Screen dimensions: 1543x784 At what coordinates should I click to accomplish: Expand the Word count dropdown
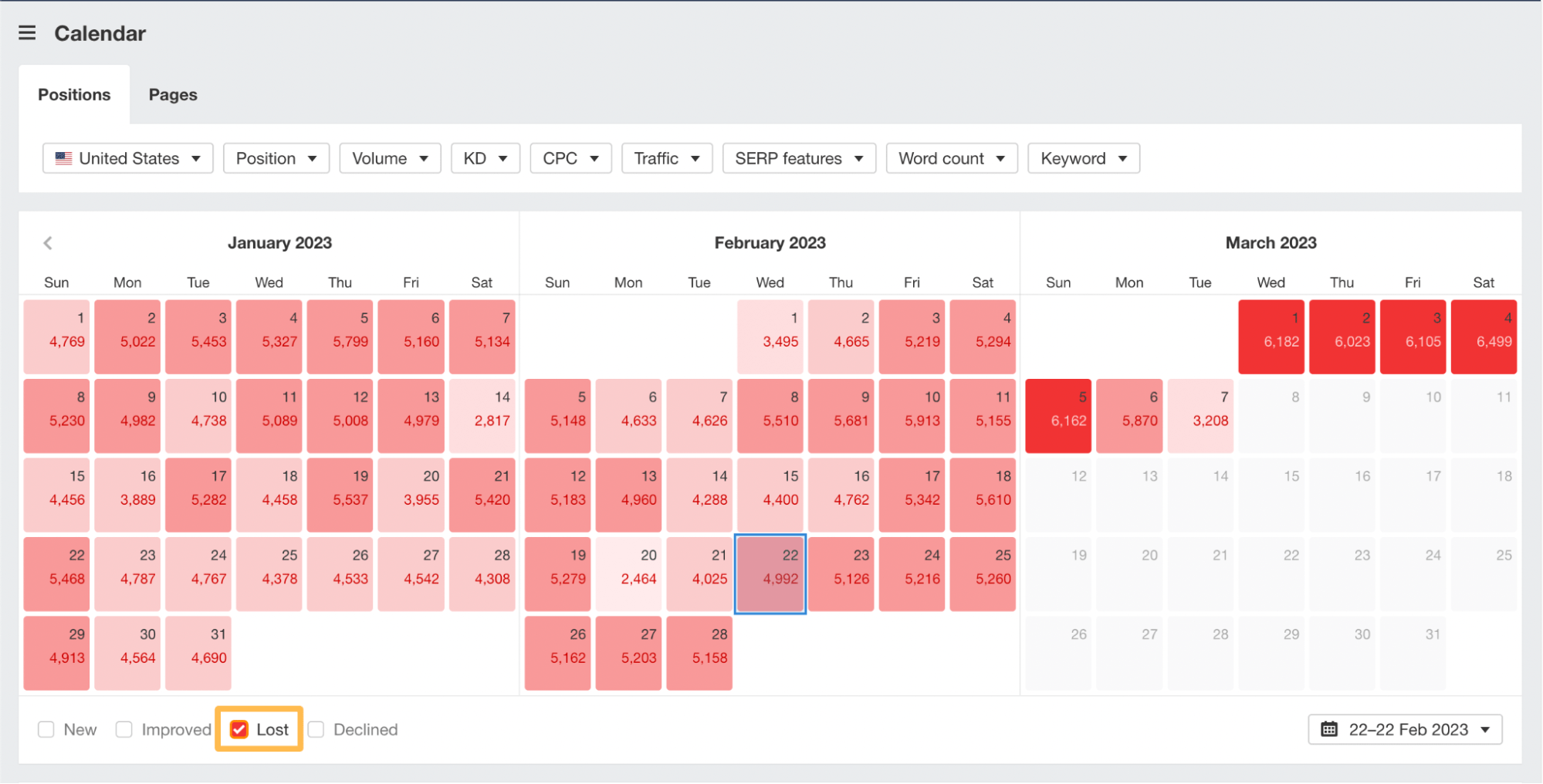click(952, 158)
